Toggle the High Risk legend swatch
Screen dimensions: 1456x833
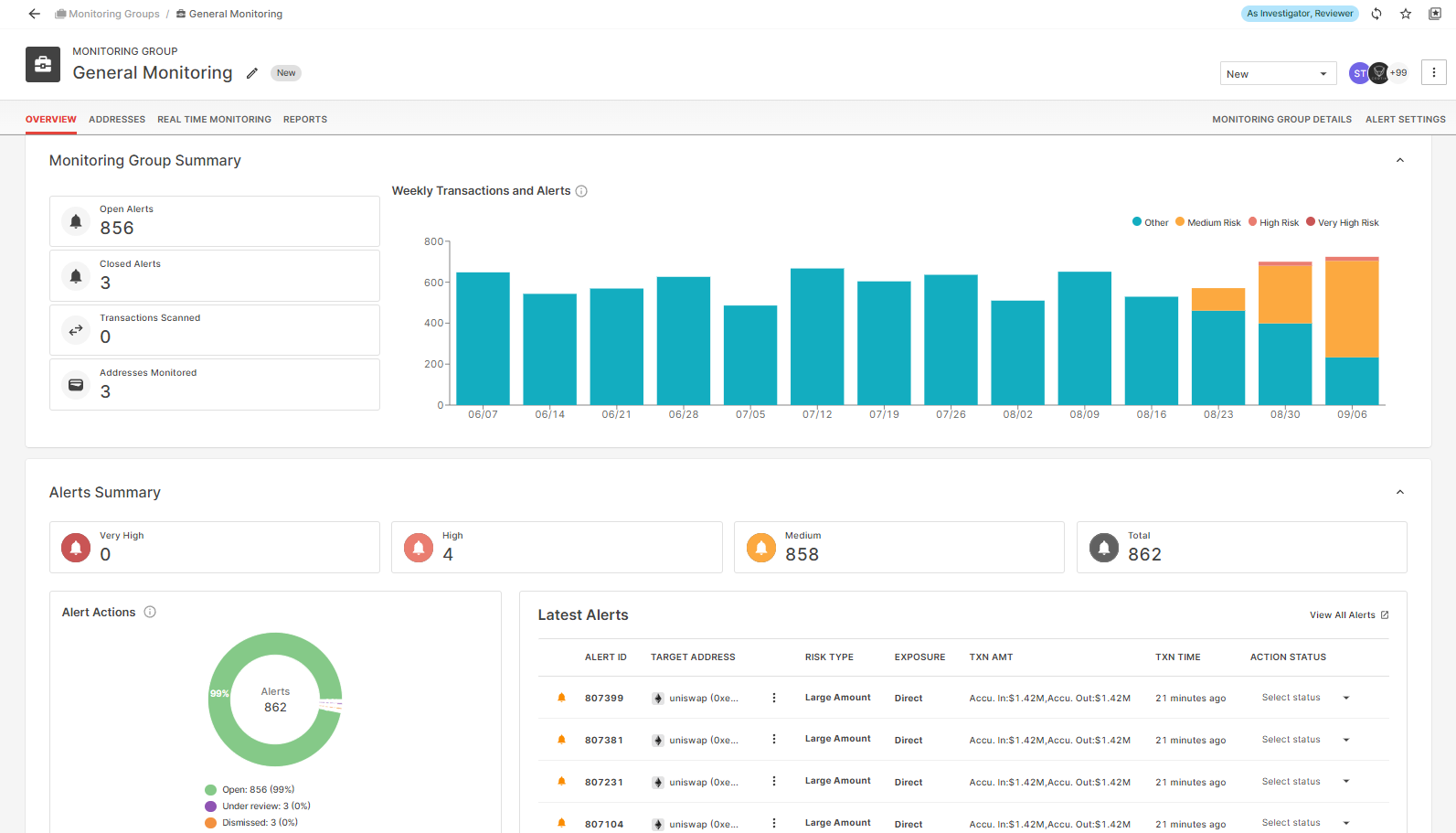click(x=1253, y=221)
